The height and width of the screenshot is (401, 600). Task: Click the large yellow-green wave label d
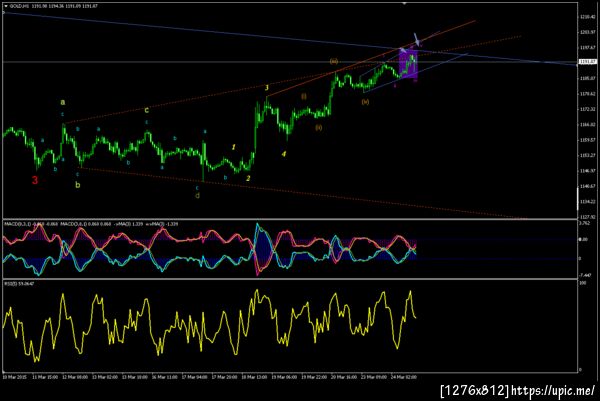click(x=197, y=196)
